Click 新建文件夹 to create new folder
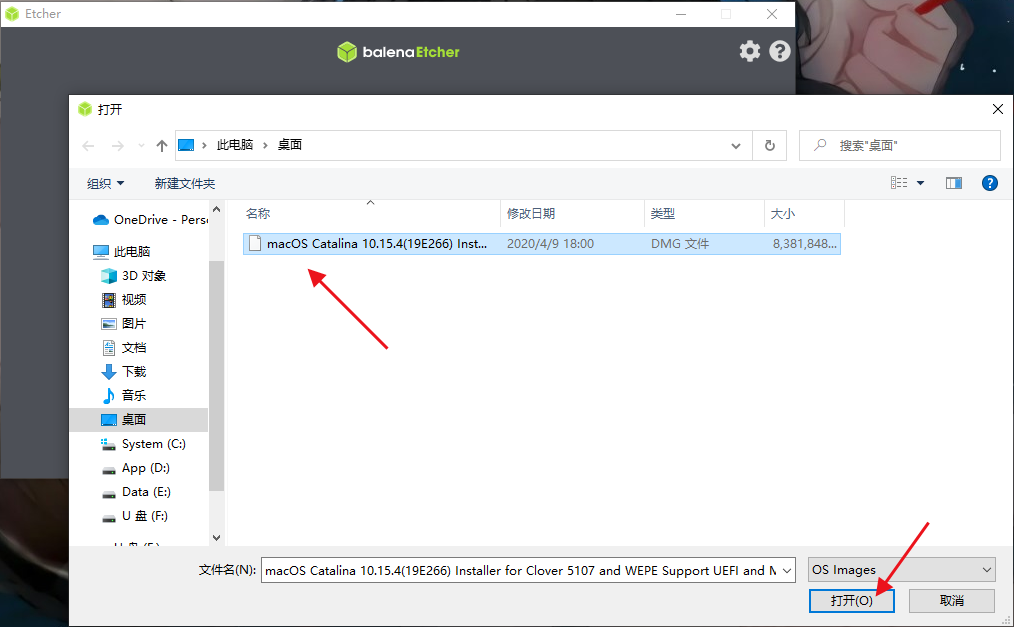 [184, 183]
